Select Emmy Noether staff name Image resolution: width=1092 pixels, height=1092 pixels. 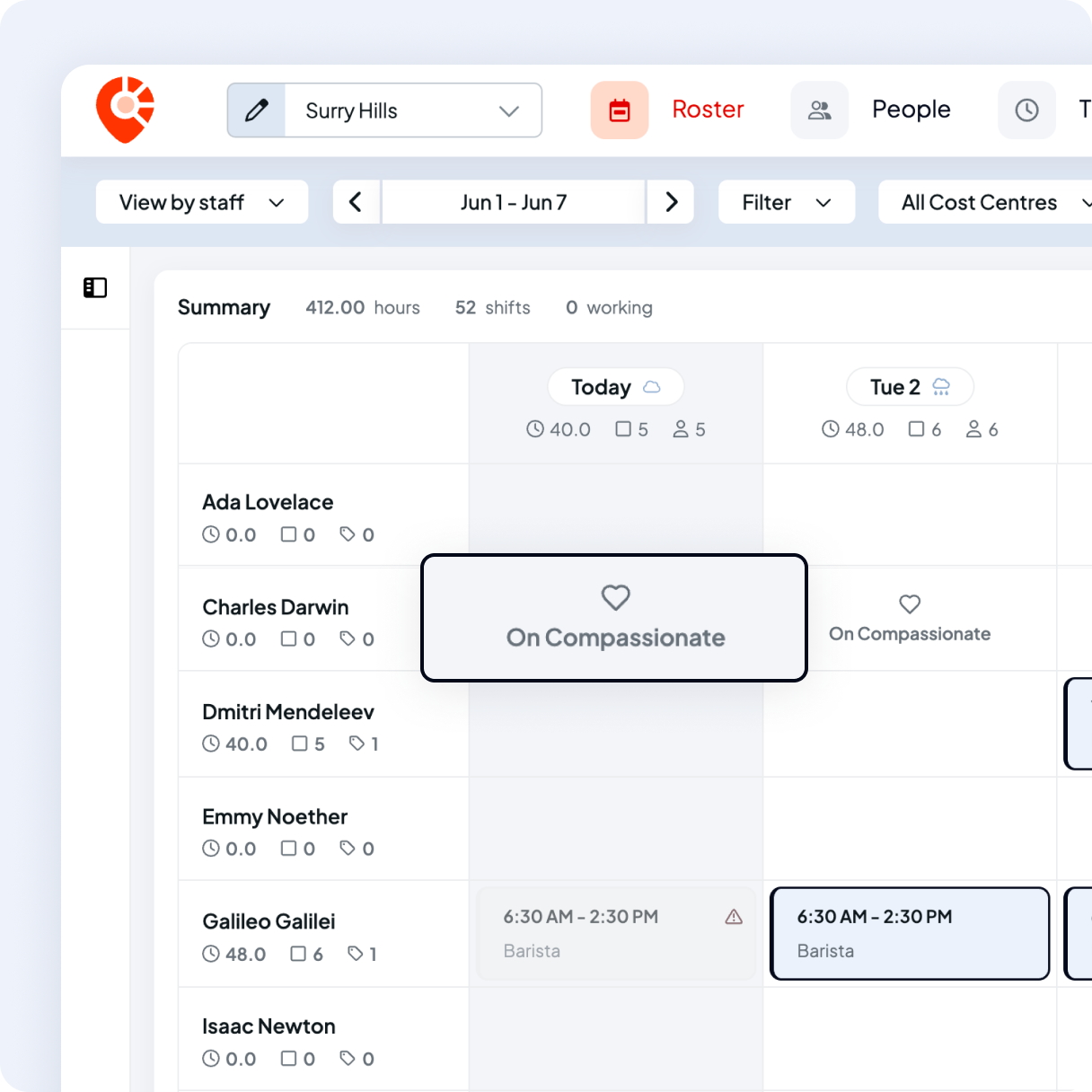tap(275, 816)
